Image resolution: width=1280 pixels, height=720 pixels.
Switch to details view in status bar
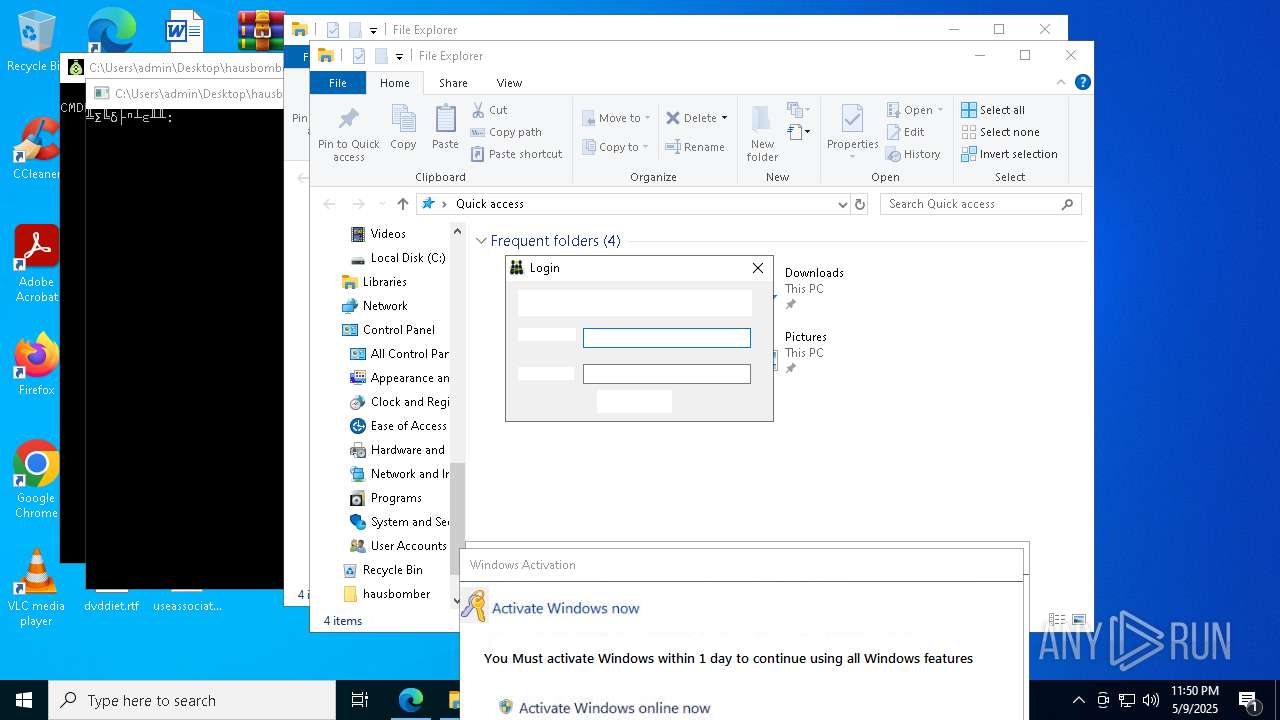(1057, 620)
